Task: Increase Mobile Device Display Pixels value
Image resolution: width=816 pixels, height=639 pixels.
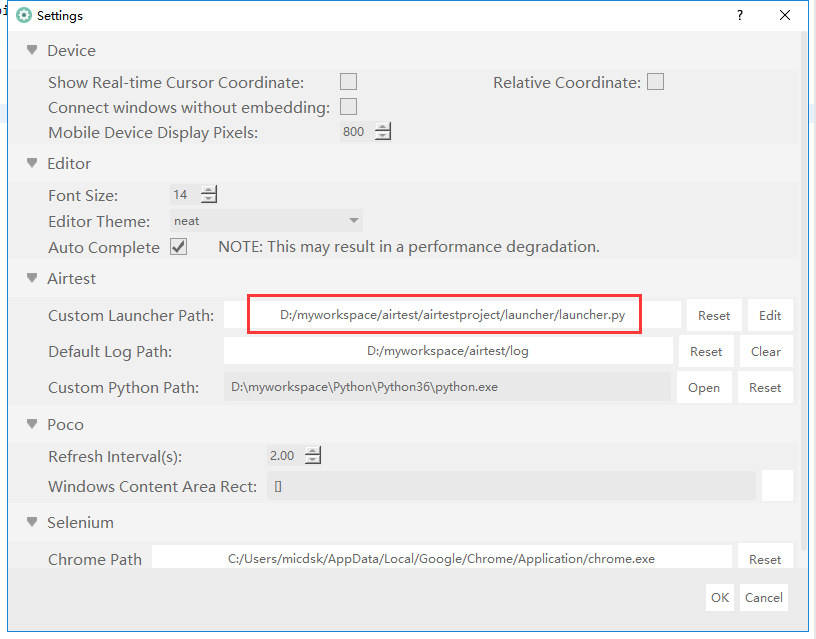Action: coord(383,127)
